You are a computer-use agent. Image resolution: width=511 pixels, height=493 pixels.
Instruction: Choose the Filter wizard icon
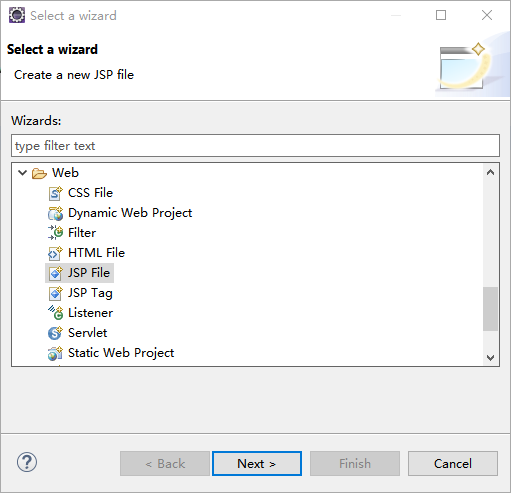pyautogui.click(x=55, y=233)
